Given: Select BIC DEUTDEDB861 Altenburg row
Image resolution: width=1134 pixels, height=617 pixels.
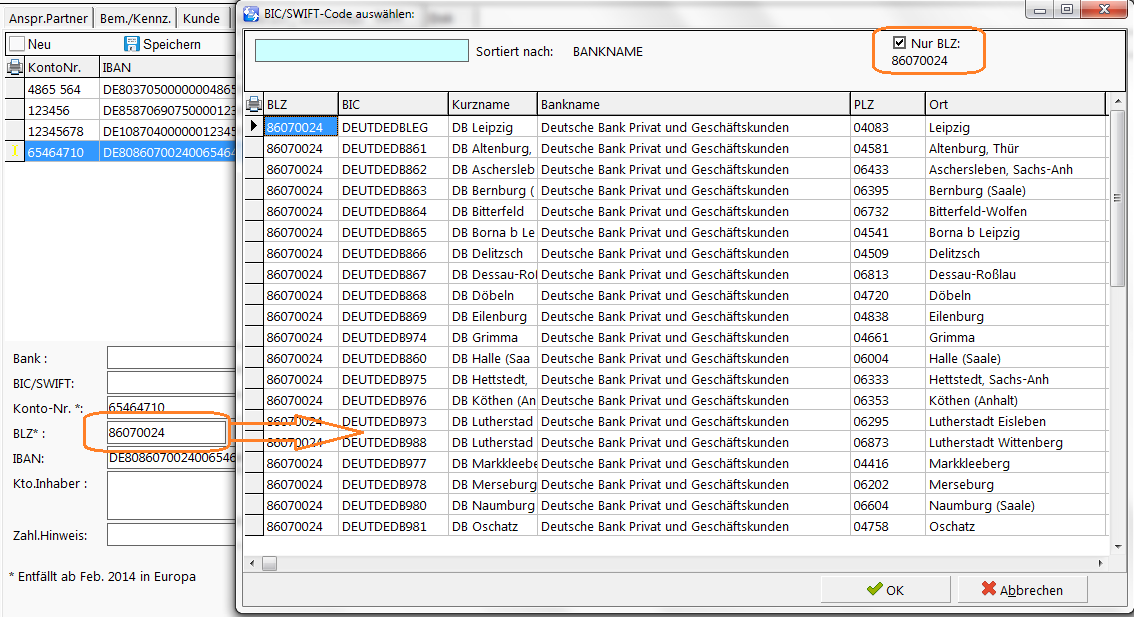Looking at the screenshot, I should tap(393, 148).
